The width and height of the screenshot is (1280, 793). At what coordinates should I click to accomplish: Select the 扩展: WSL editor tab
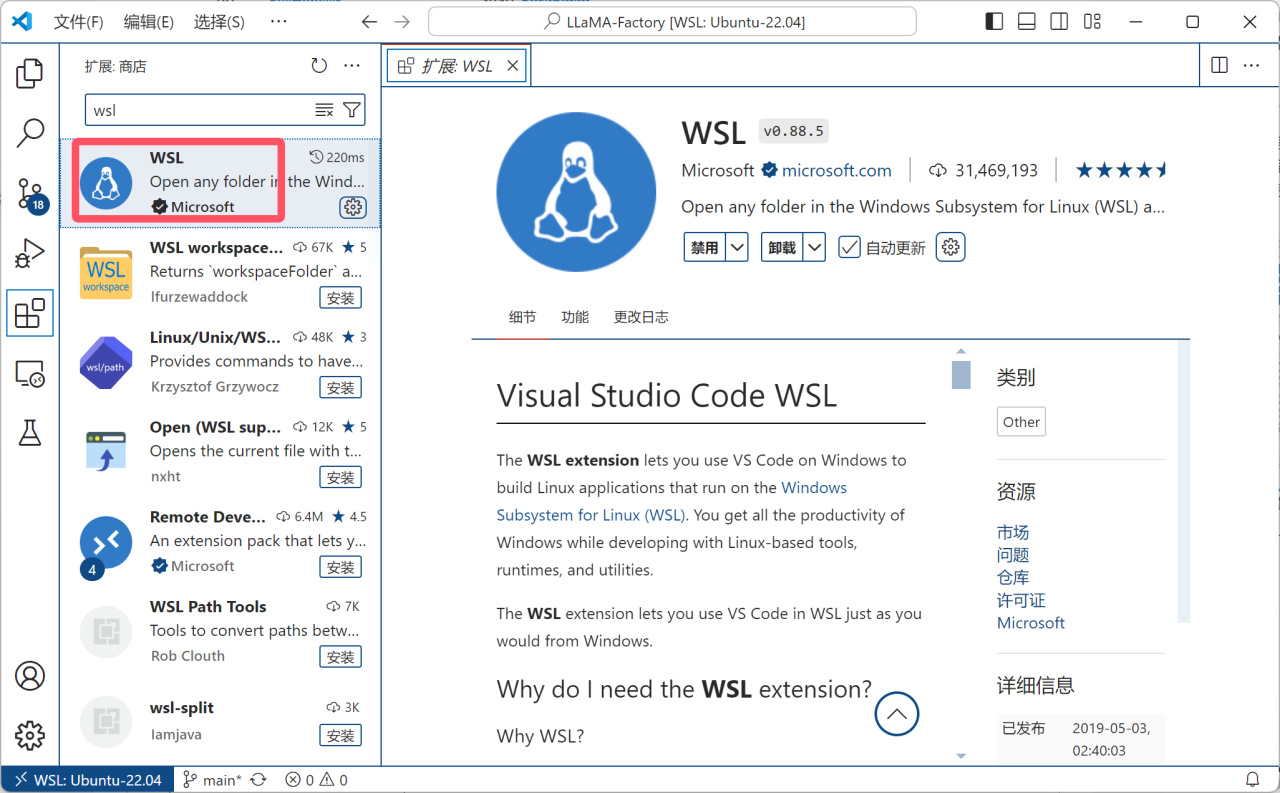coord(458,66)
